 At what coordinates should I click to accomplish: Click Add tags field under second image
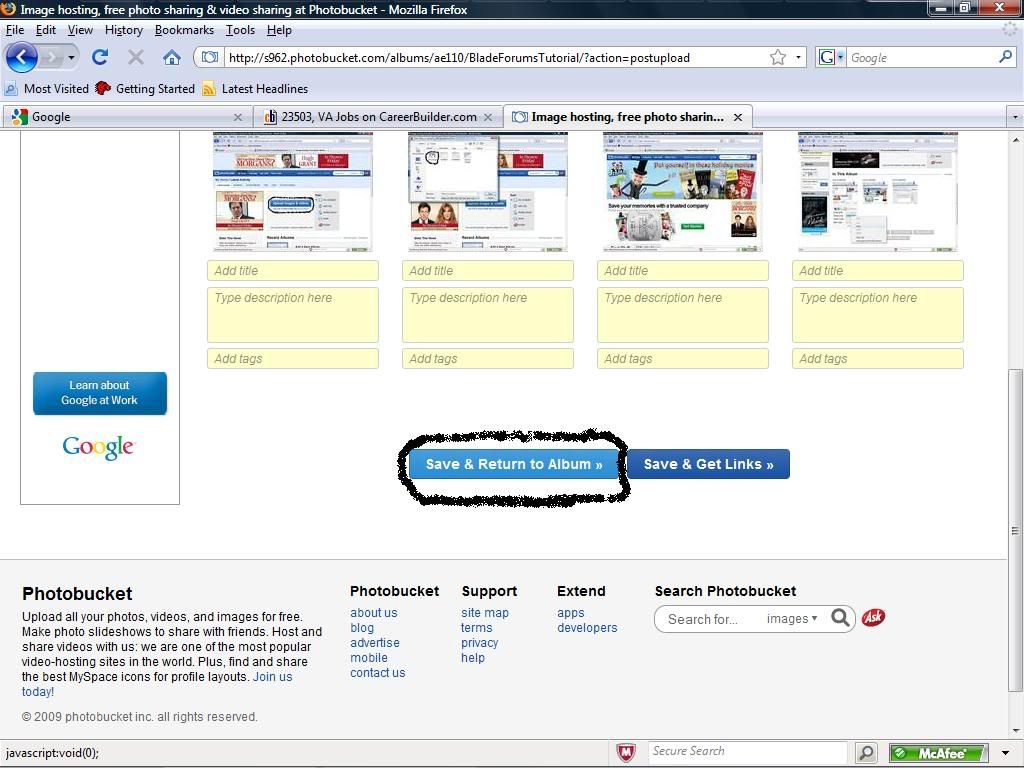pos(488,359)
